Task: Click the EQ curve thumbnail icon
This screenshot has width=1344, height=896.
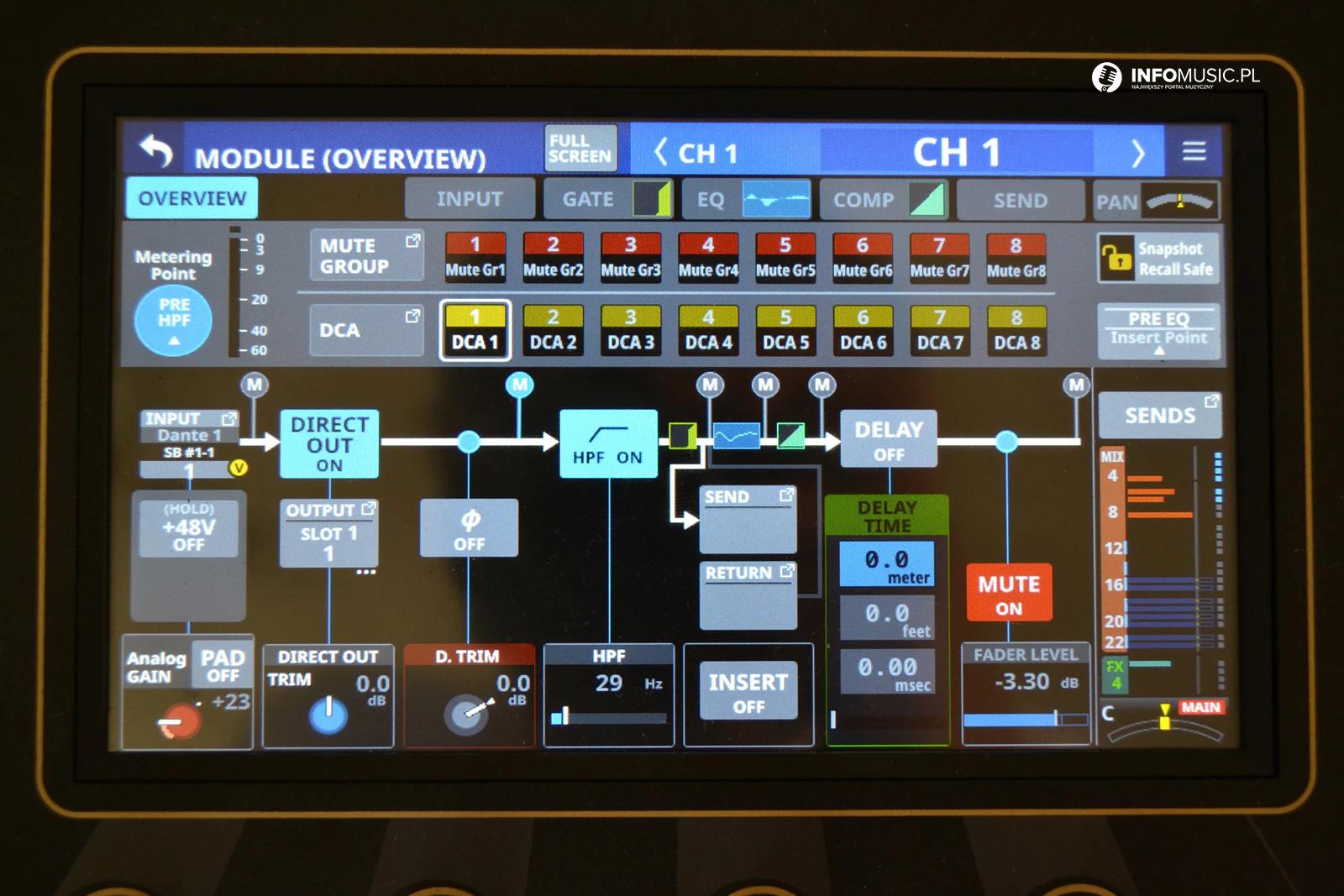Action: point(776,199)
